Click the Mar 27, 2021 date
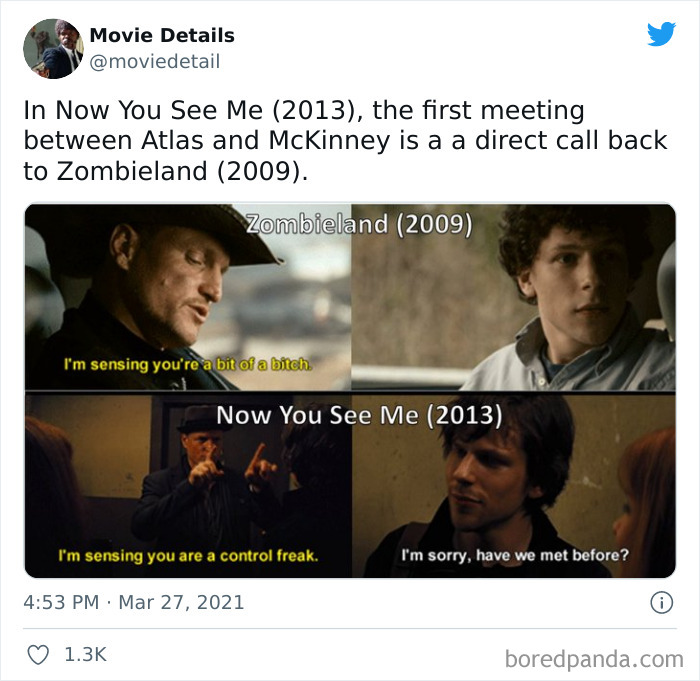700x681 pixels. (x=181, y=602)
